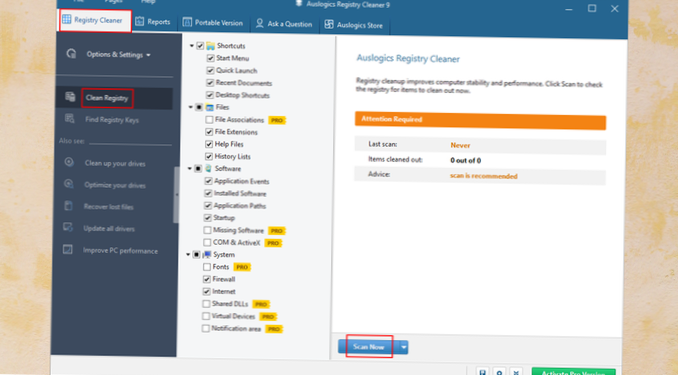678x375 pixels.
Task: Click the Improve PC performance icon
Action: point(67,249)
